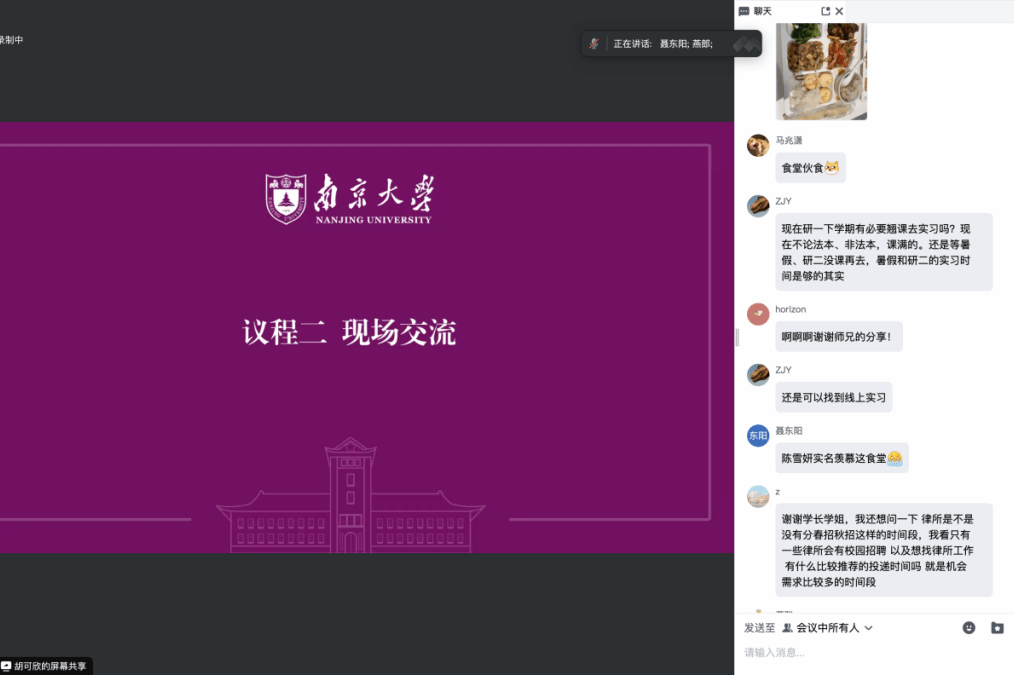This screenshot has height=675, width=1014.
Task: Select the 还是可以找到线上实习 message bubble
Action: pos(834,397)
